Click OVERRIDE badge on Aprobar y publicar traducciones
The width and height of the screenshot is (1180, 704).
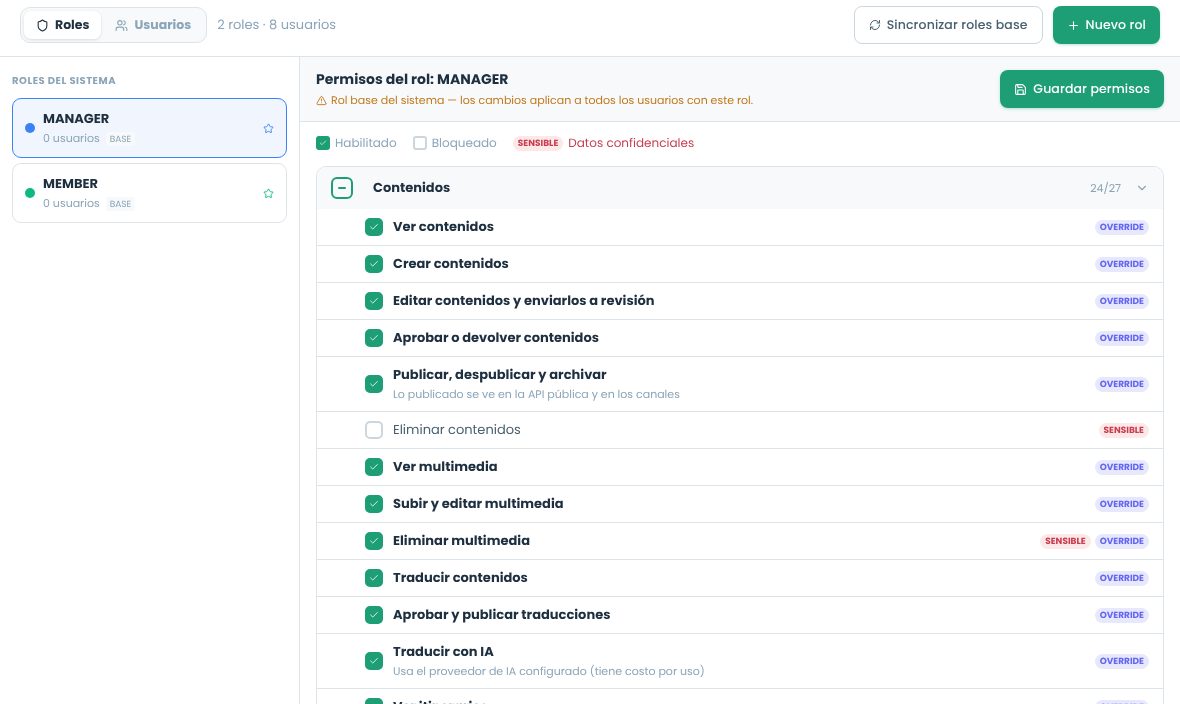(x=1121, y=614)
